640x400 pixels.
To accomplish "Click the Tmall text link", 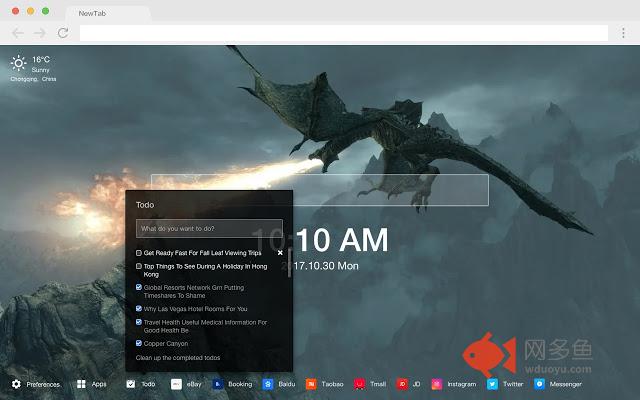I will coord(378,384).
